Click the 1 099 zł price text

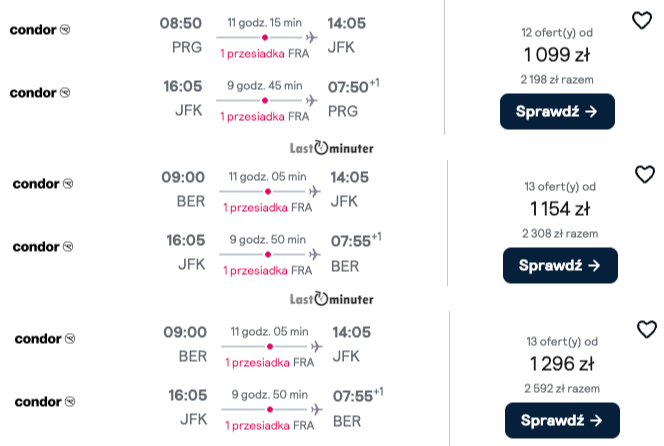[557, 55]
